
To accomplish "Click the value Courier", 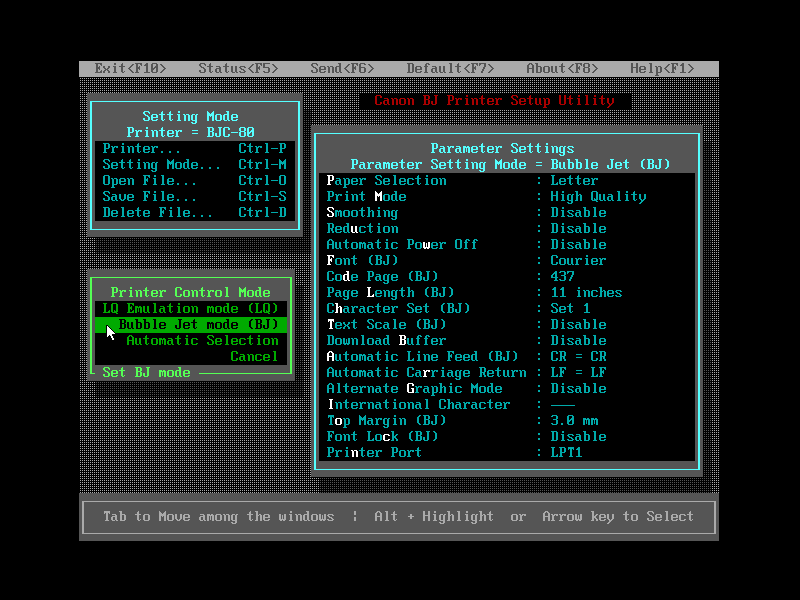I will pyautogui.click(x=578, y=260).
